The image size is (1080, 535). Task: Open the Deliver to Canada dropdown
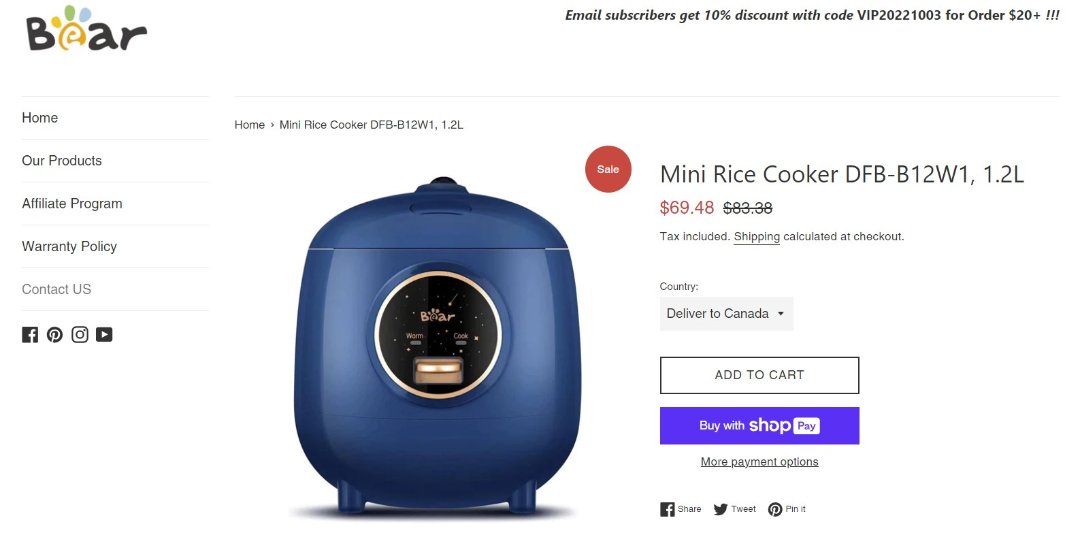pos(726,313)
